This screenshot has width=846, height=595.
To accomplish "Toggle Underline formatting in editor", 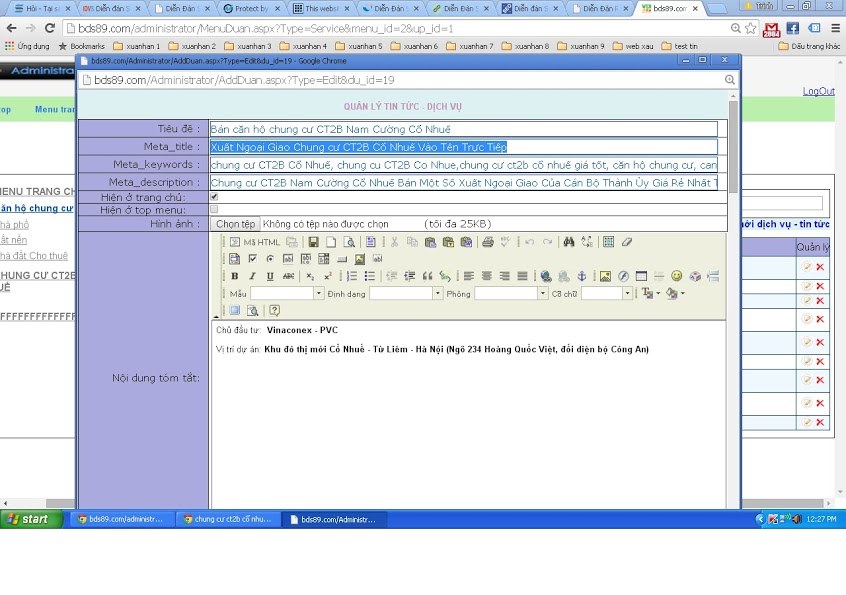I will coord(270,276).
